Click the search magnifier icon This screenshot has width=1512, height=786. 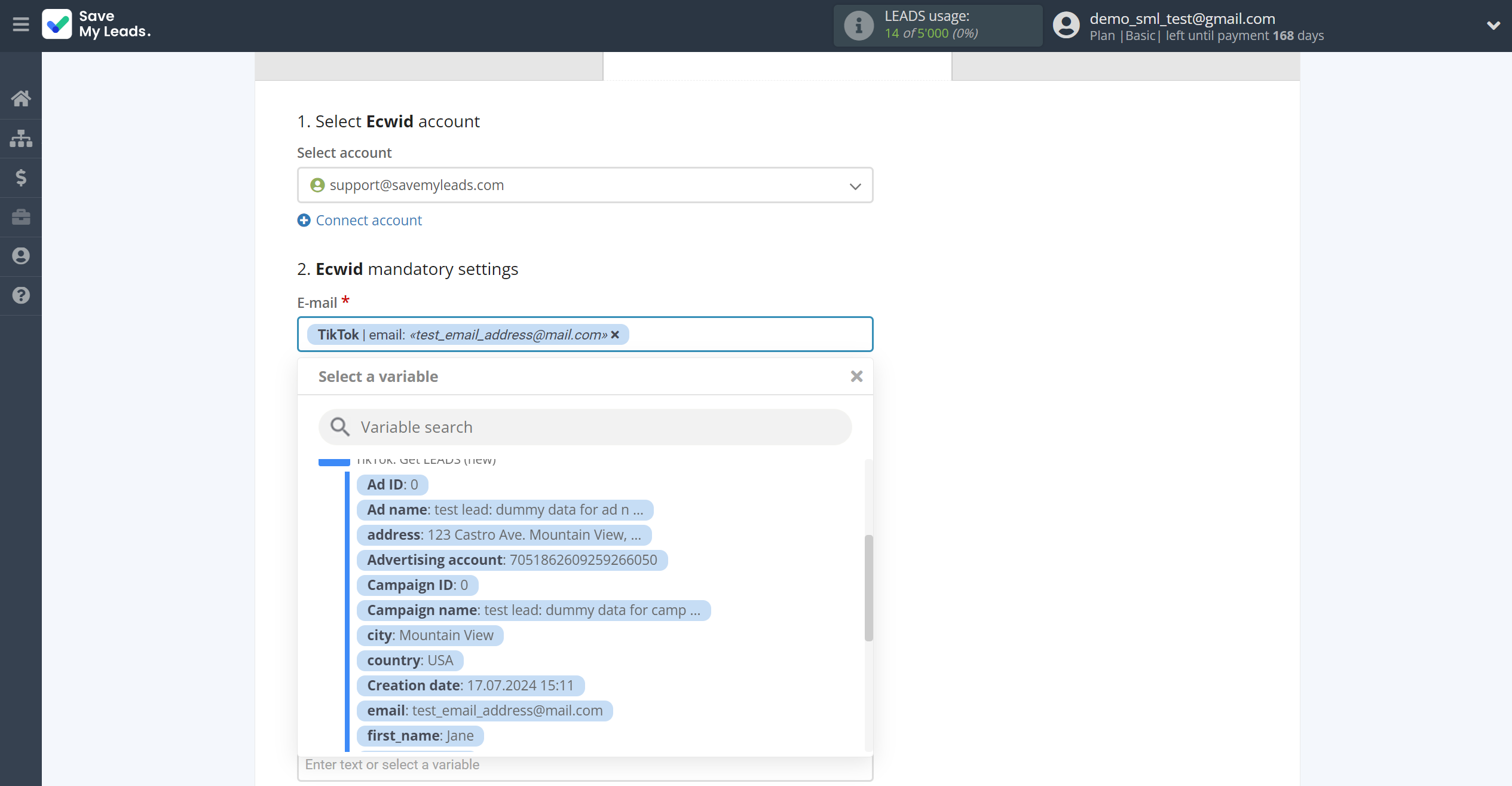tap(340, 427)
